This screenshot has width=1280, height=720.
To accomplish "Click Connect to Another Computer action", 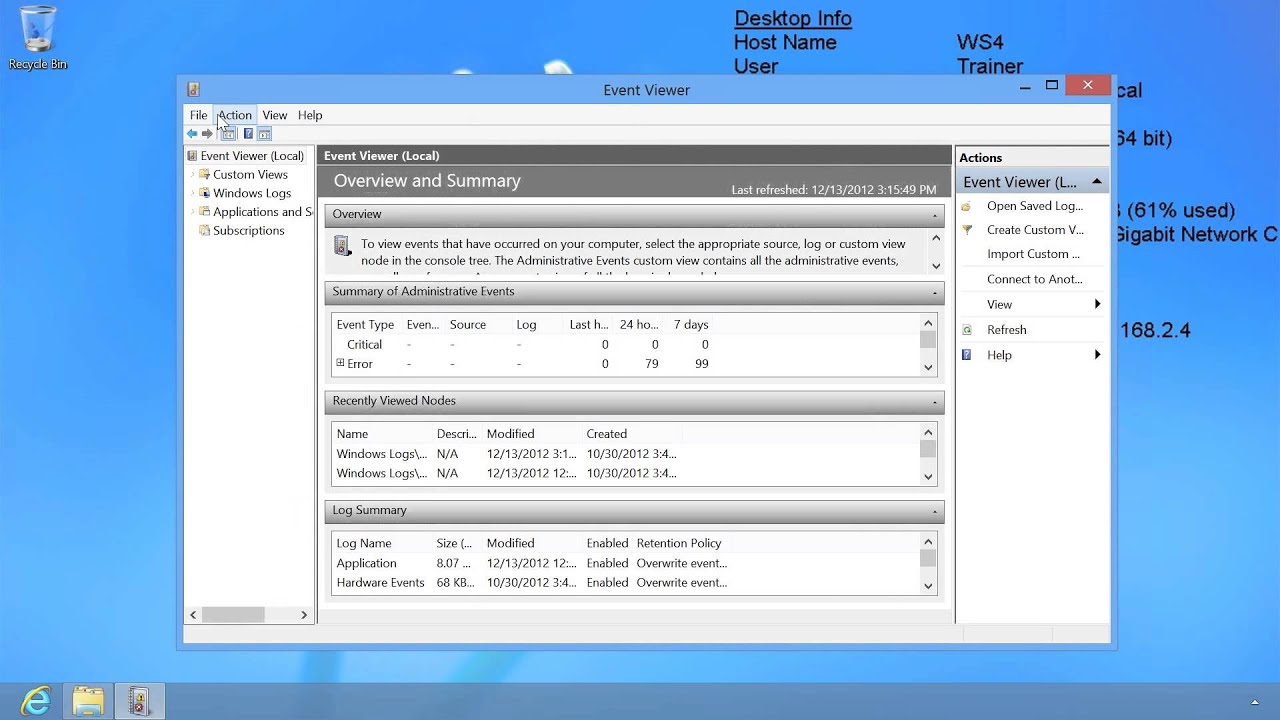I will click(1035, 279).
